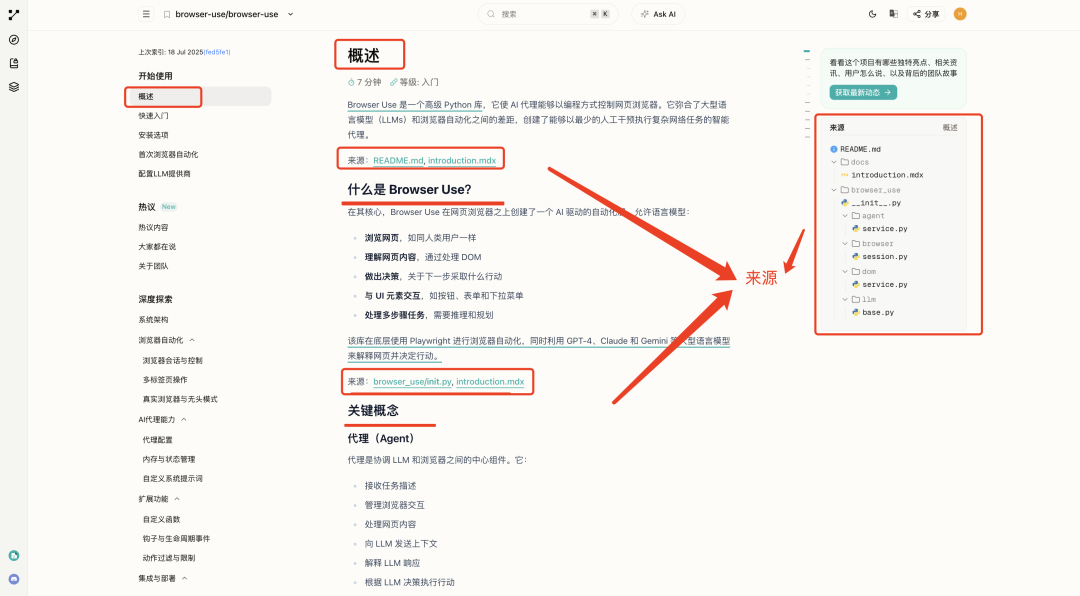This screenshot has height=596, width=1080.
Task: Open 自定义函数 page
Action: [161, 520]
